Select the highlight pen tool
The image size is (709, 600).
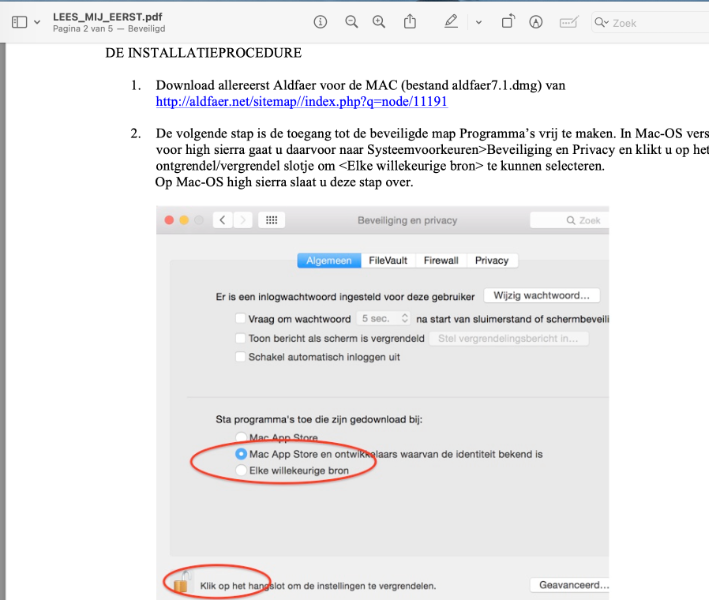click(452, 22)
